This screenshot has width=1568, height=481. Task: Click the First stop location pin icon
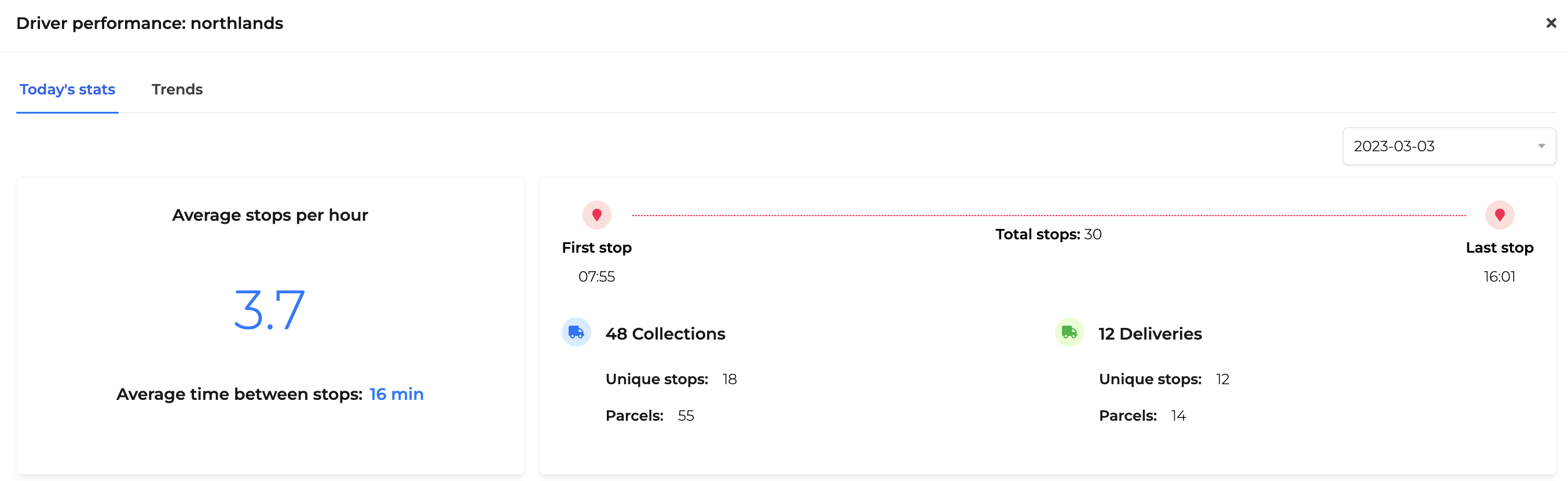(596, 215)
